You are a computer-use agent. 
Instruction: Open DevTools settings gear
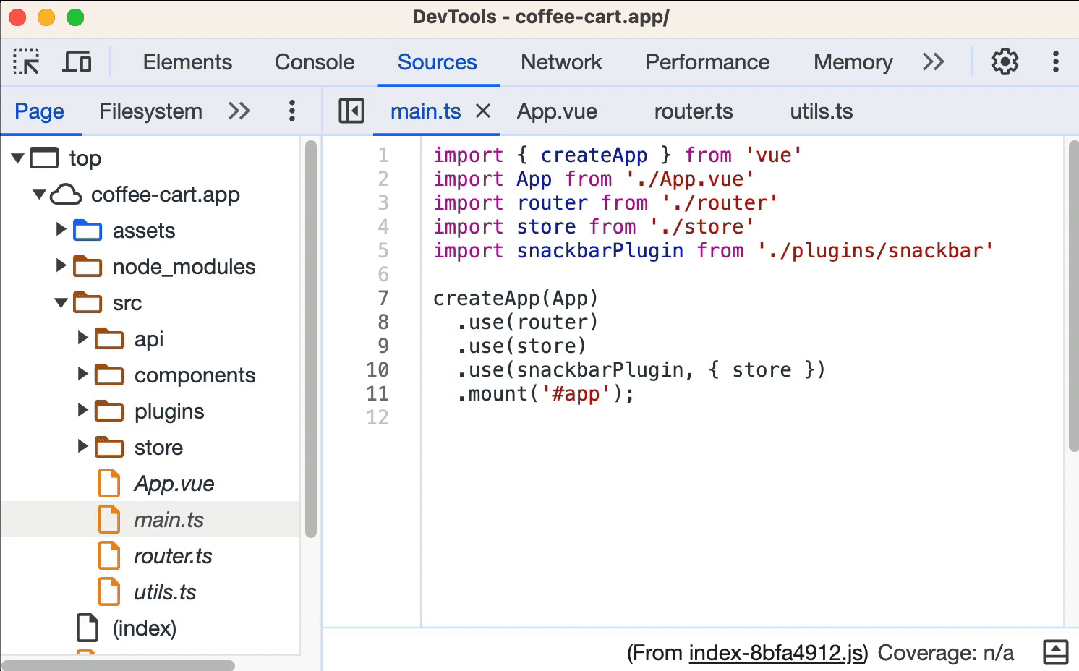[1005, 62]
